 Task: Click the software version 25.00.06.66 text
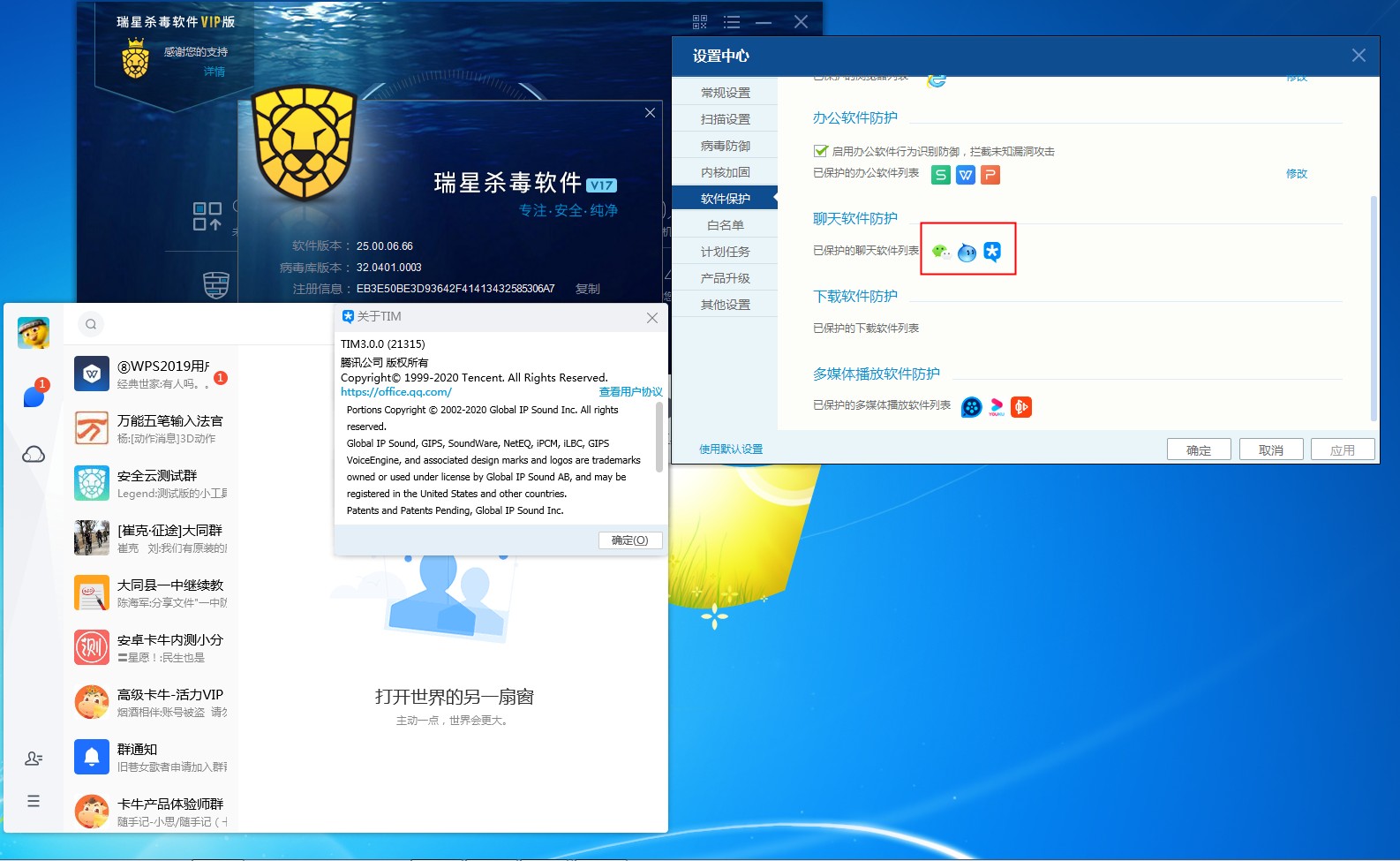(x=385, y=246)
